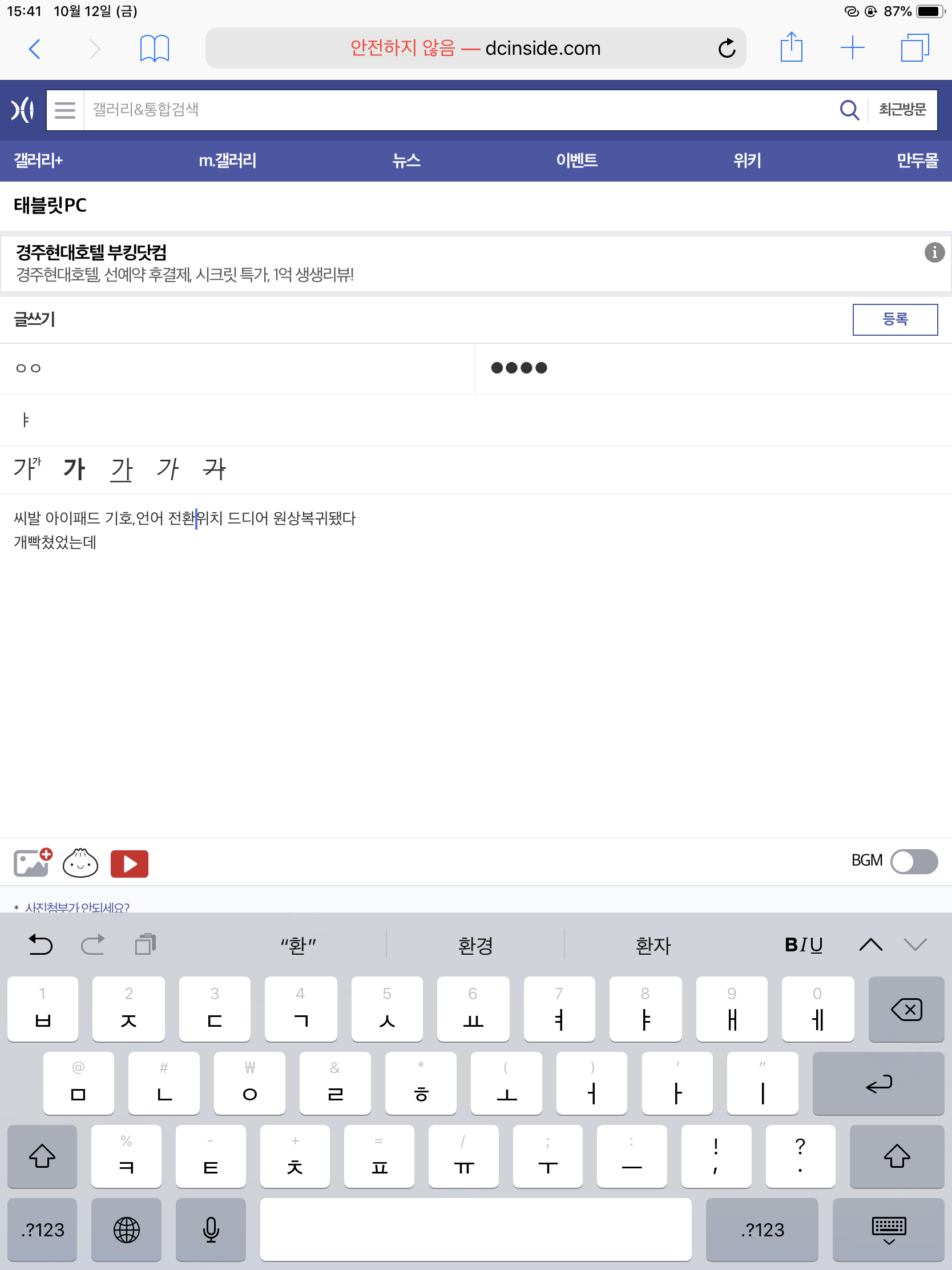Image resolution: width=952 pixels, height=1270 pixels.
Task: Go back with Safari back arrow
Action: click(x=34, y=49)
